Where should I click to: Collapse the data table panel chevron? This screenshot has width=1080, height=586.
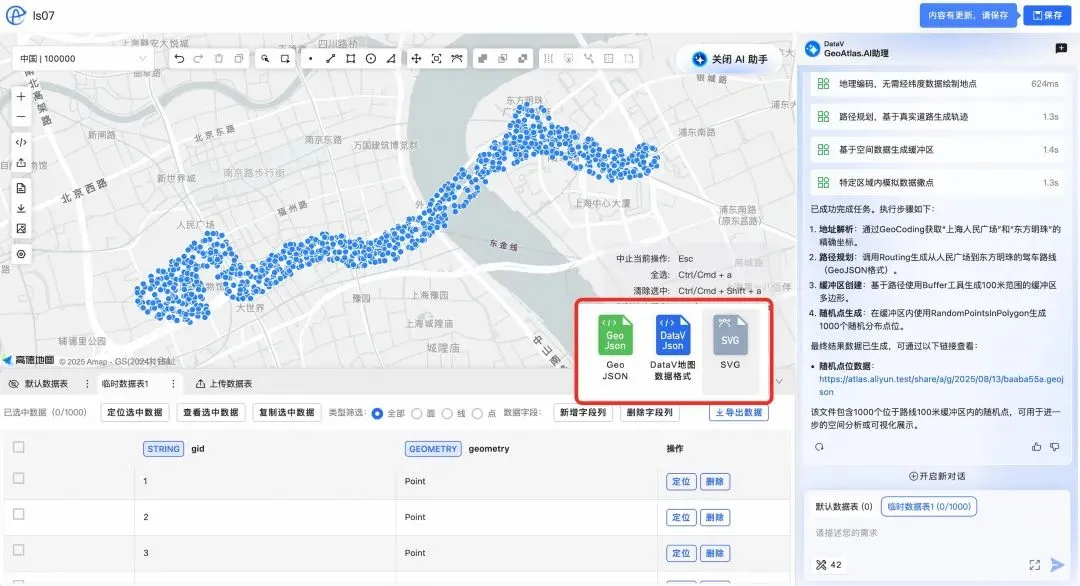(x=779, y=381)
